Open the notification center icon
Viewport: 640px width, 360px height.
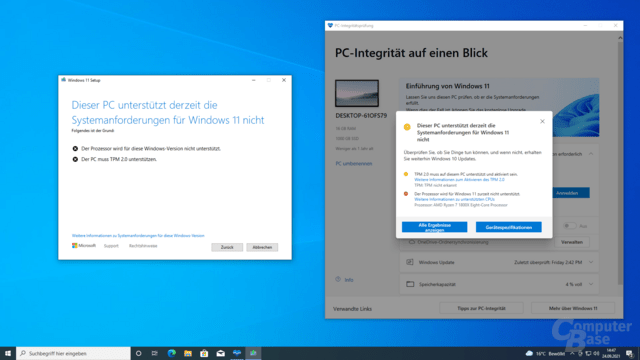(x=629, y=353)
